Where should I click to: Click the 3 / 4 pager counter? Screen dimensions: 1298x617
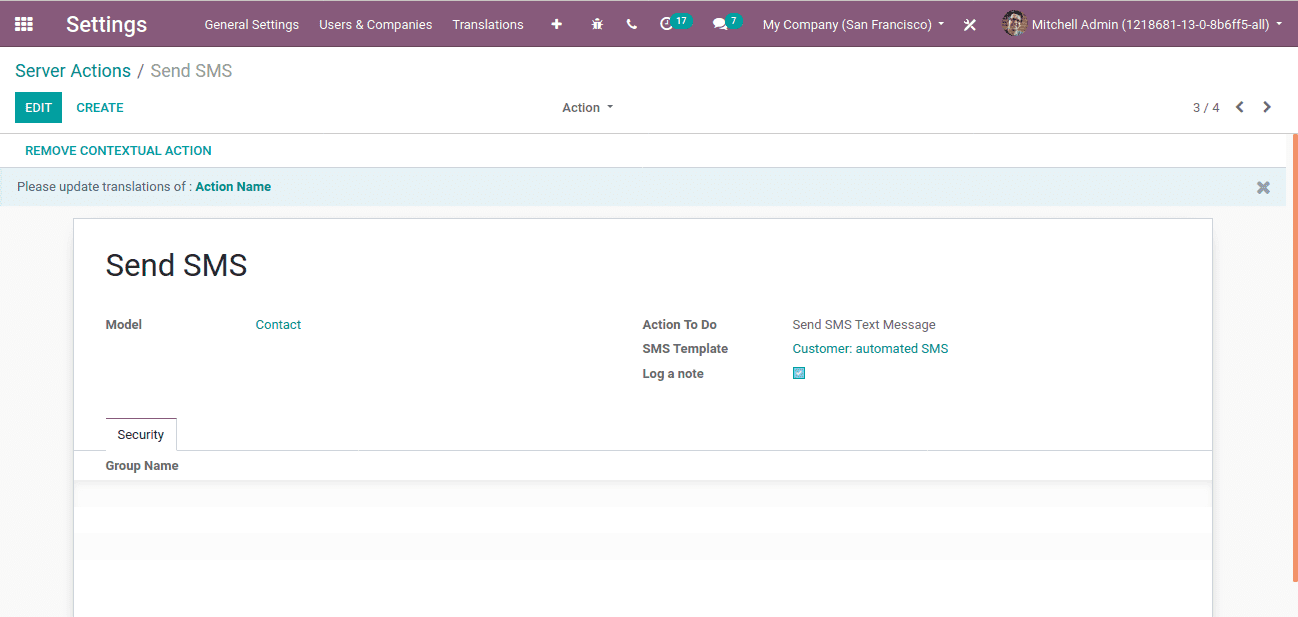pyautogui.click(x=1206, y=107)
